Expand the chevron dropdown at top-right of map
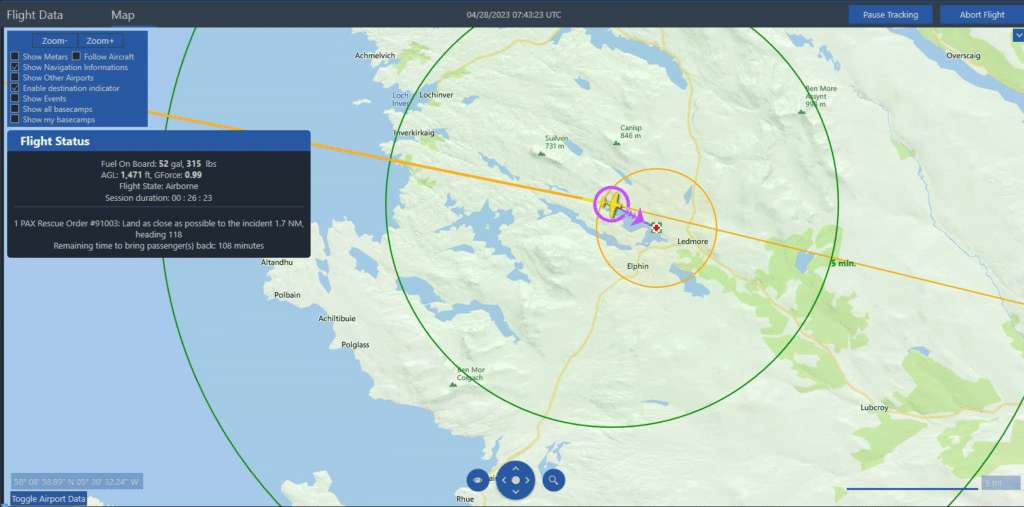This screenshot has width=1024, height=507. point(1016,33)
